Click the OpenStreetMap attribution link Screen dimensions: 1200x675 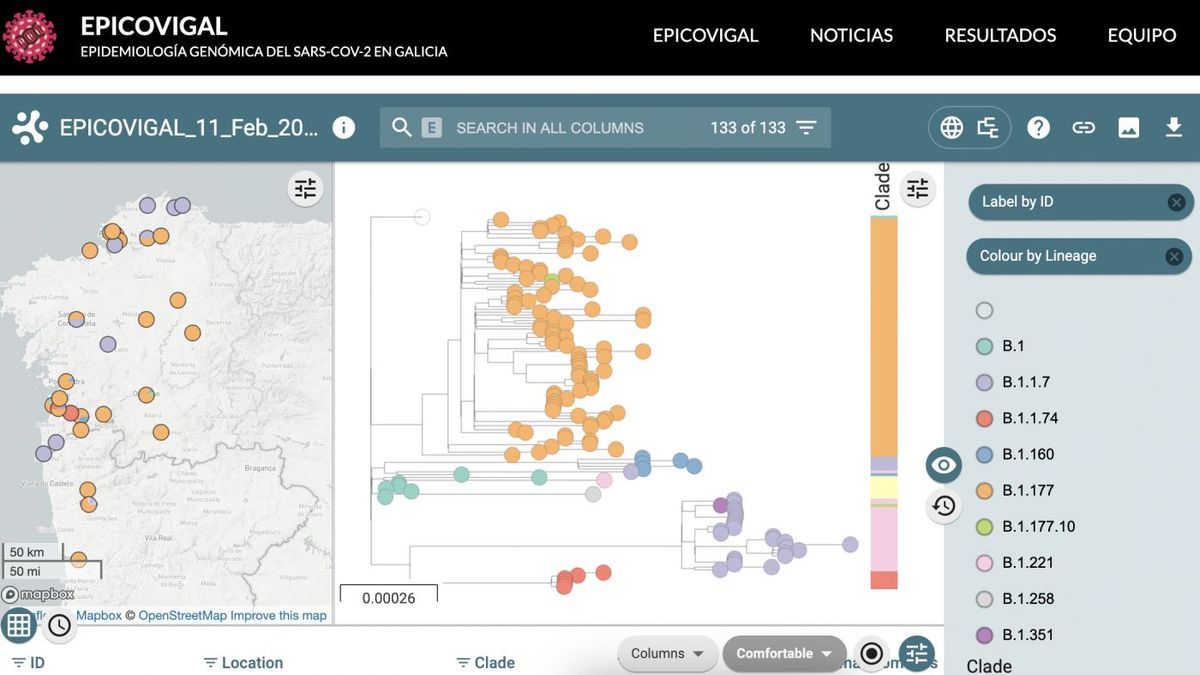click(182, 615)
